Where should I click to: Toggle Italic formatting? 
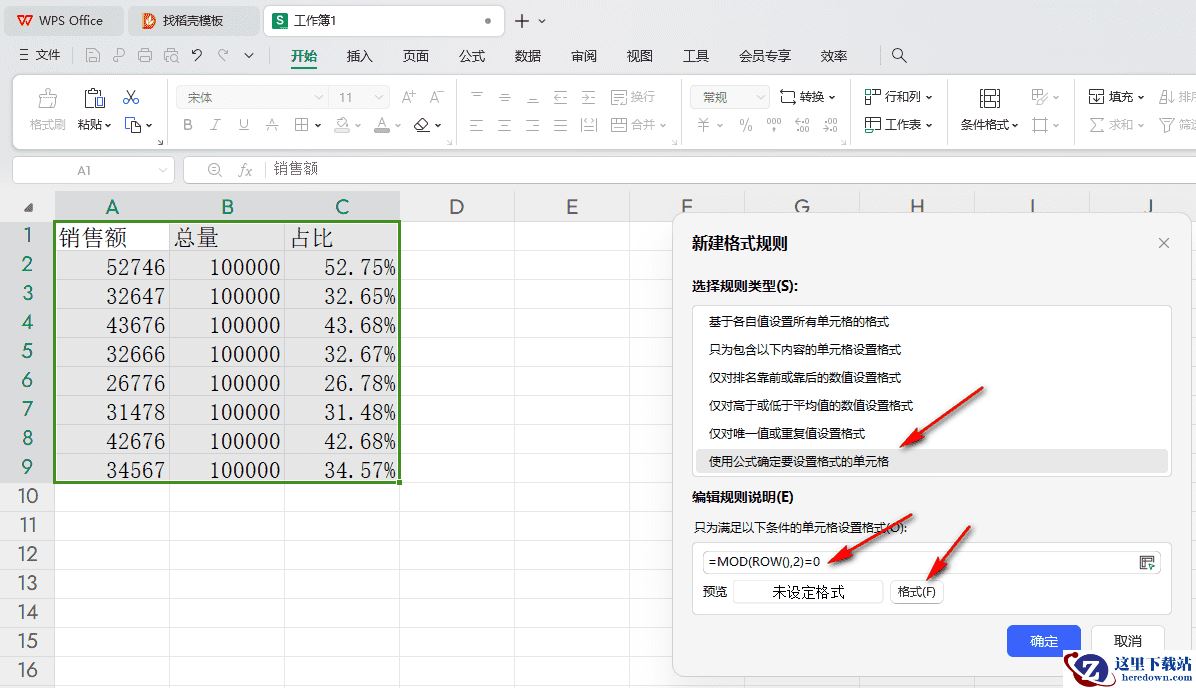(215, 124)
